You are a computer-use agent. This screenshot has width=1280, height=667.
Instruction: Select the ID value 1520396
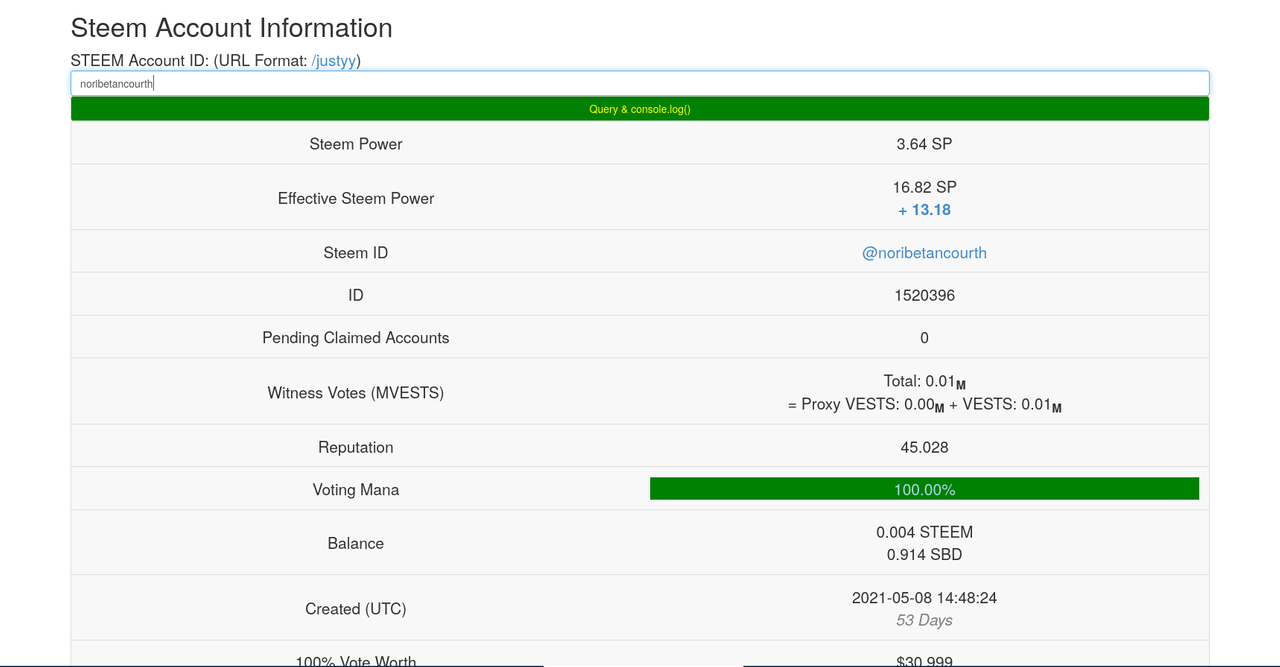[x=924, y=296]
